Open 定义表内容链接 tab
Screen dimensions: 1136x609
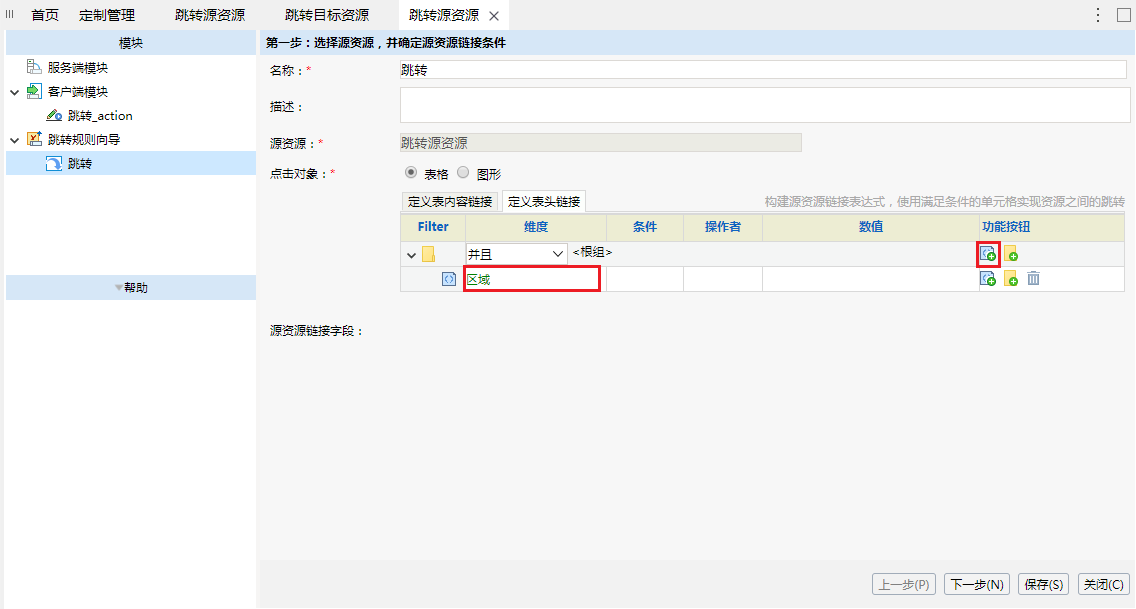click(450, 201)
